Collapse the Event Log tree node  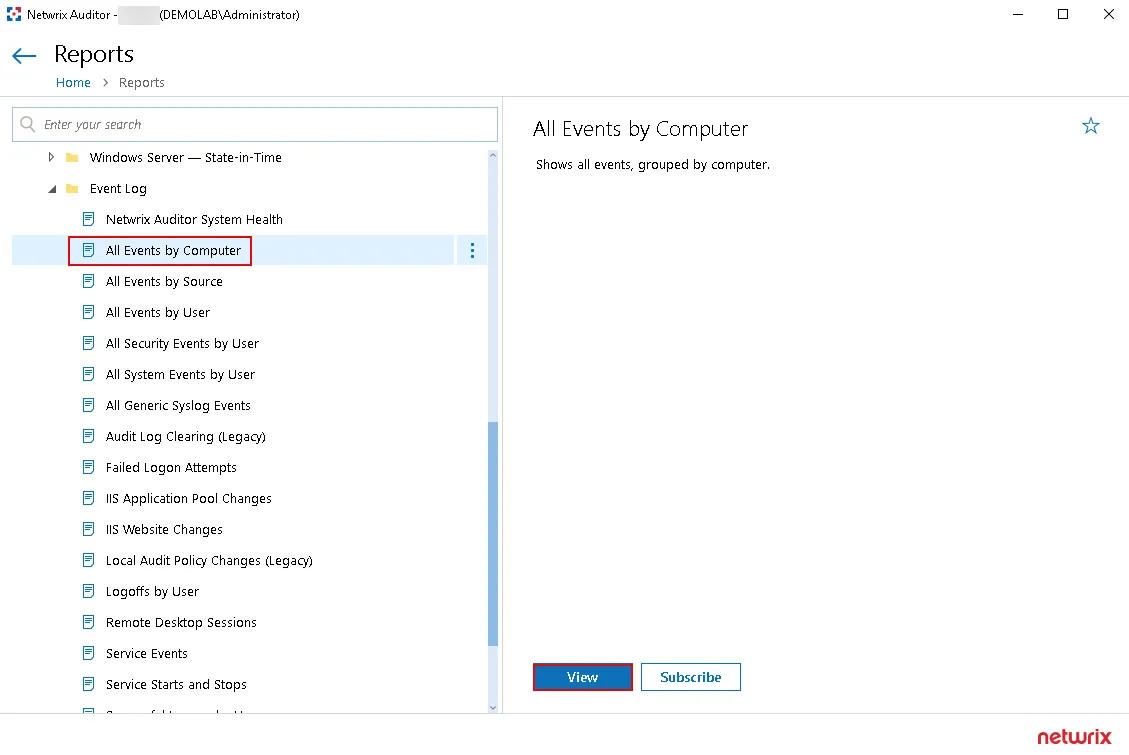pyautogui.click(x=51, y=189)
